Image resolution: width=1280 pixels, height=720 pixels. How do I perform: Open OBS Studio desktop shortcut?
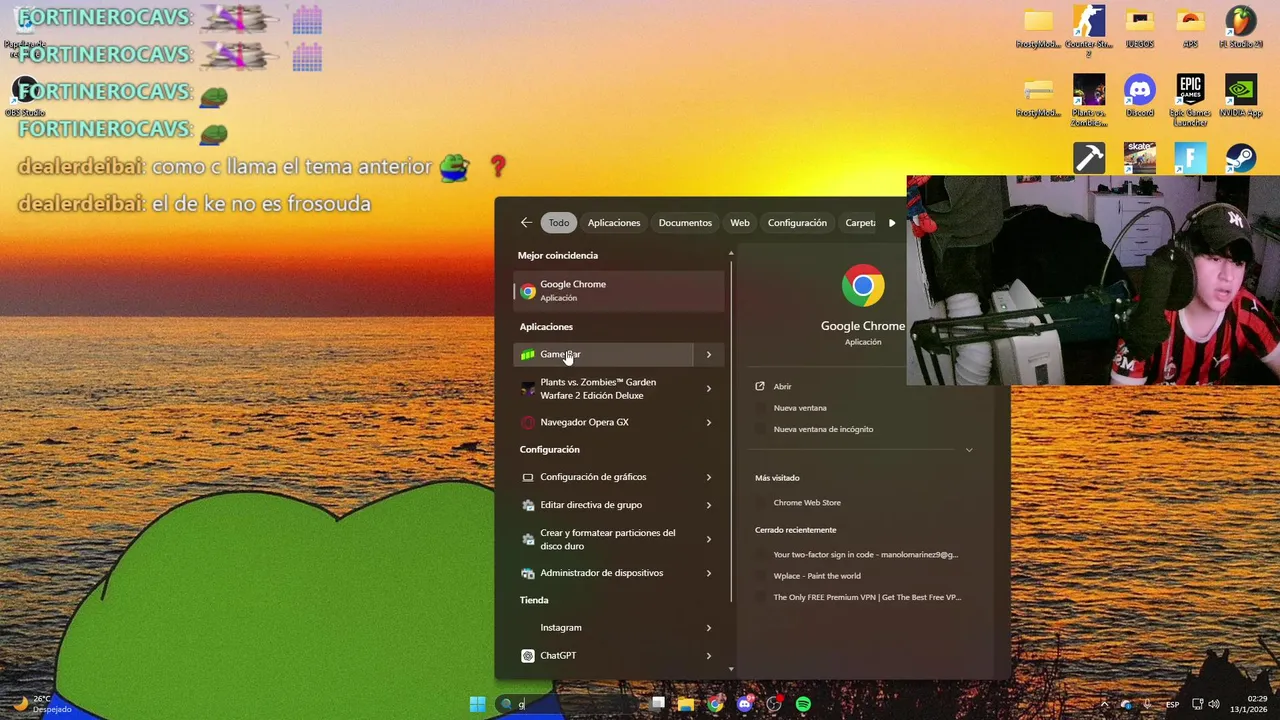25,96
